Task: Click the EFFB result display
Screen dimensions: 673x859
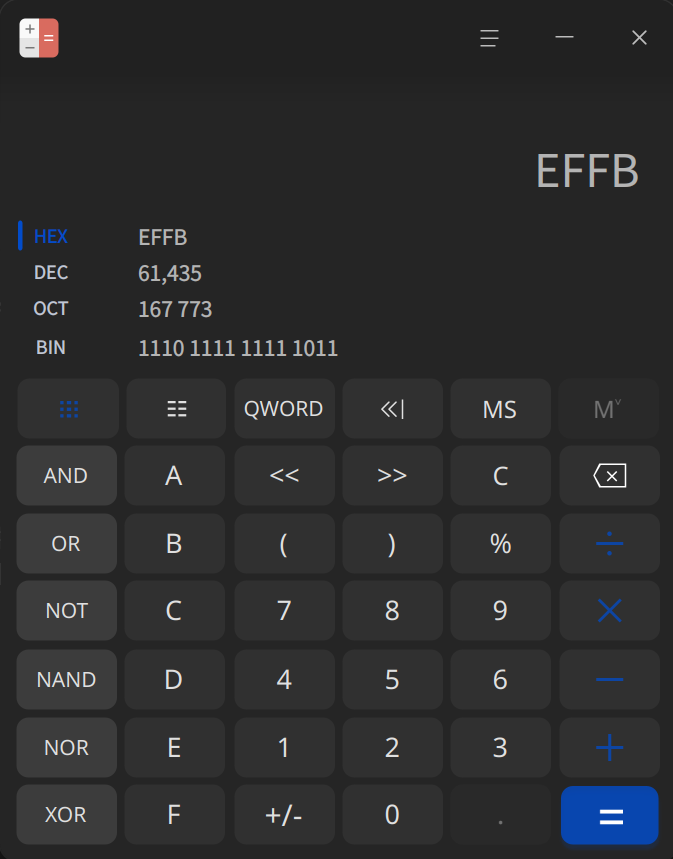Action: pos(587,171)
